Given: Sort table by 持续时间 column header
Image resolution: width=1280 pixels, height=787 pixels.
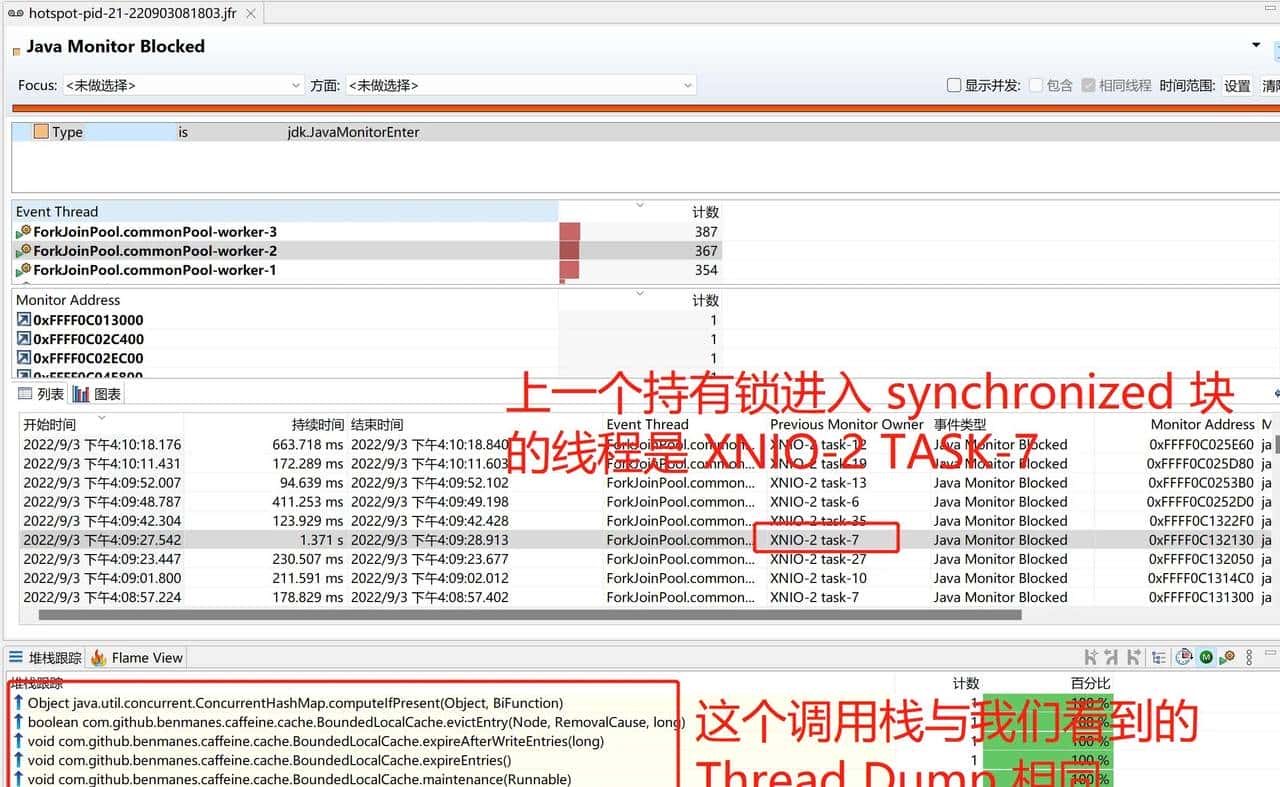Looking at the screenshot, I should pyautogui.click(x=317, y=425).
